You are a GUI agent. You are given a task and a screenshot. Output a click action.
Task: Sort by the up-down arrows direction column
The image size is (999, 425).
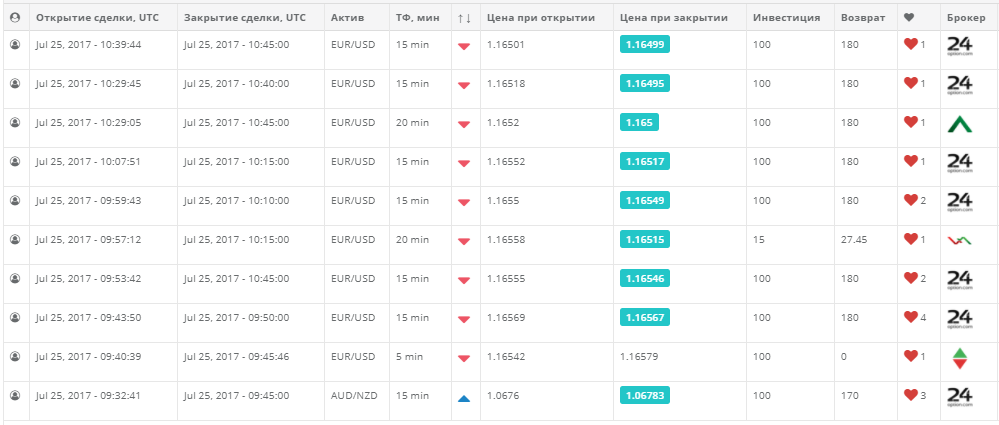coord(464,18)
